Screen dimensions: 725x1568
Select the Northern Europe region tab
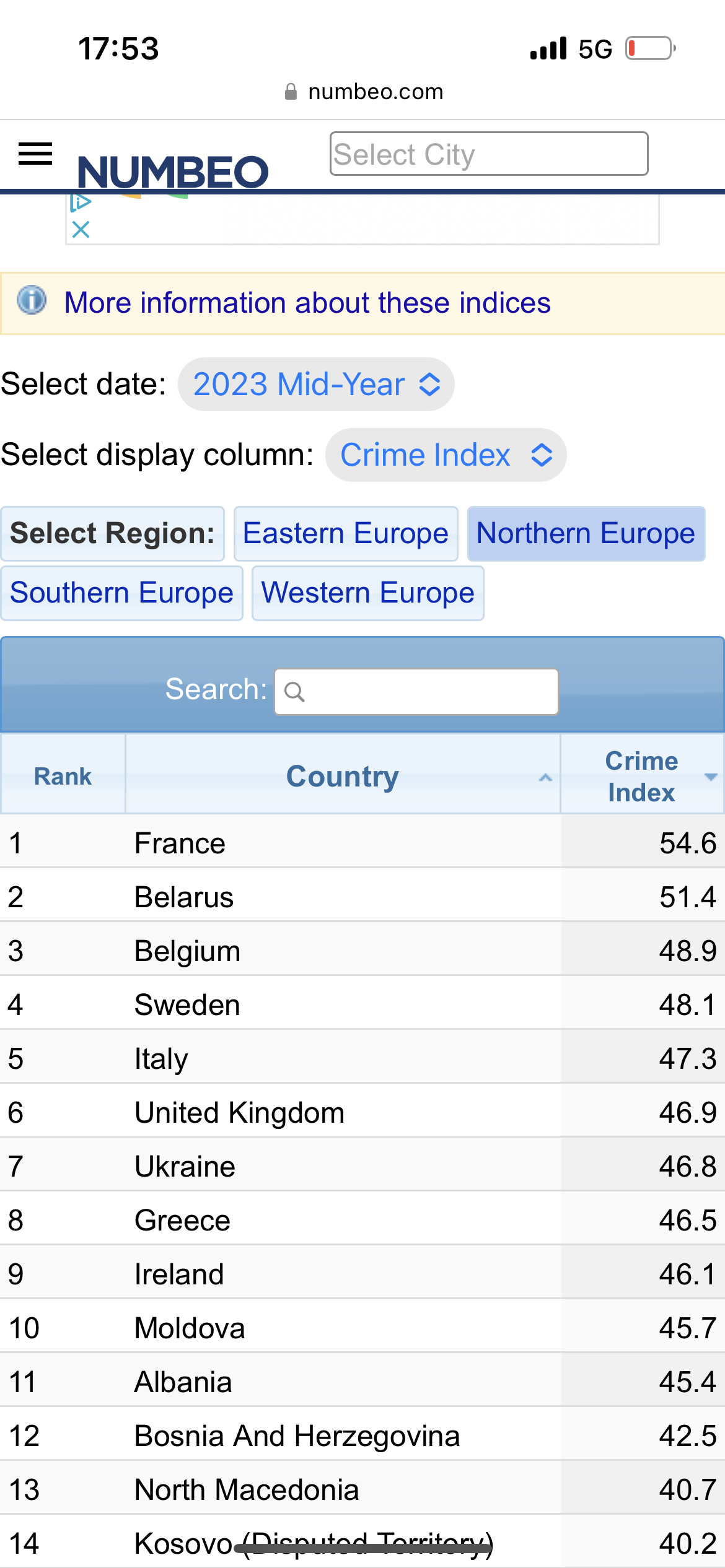point(586,534)
